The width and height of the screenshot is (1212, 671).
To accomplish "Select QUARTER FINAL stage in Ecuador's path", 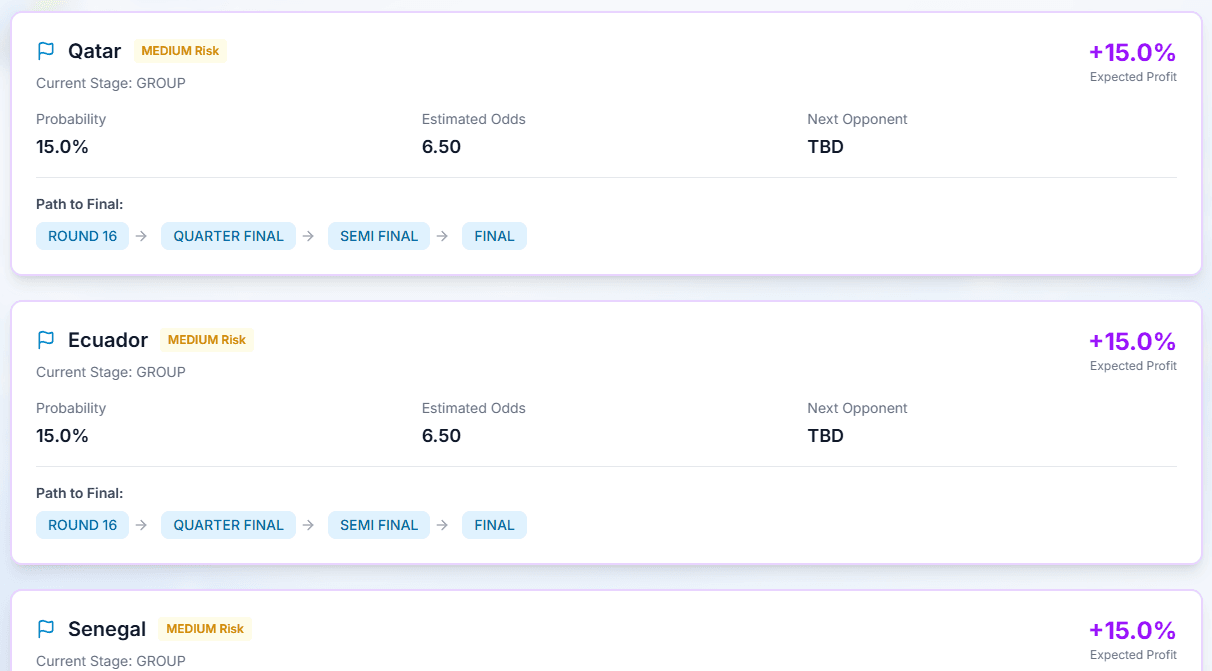I will pos(228,525).
